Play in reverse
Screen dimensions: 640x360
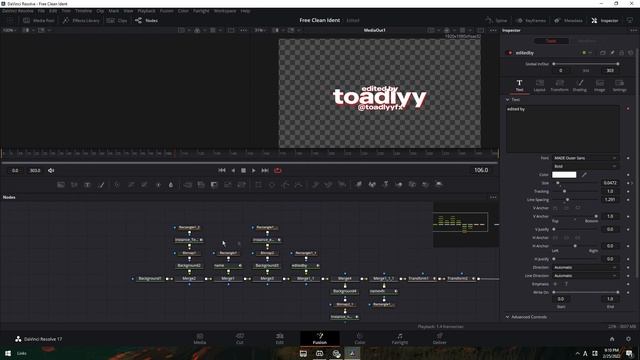tap(233, 170)
